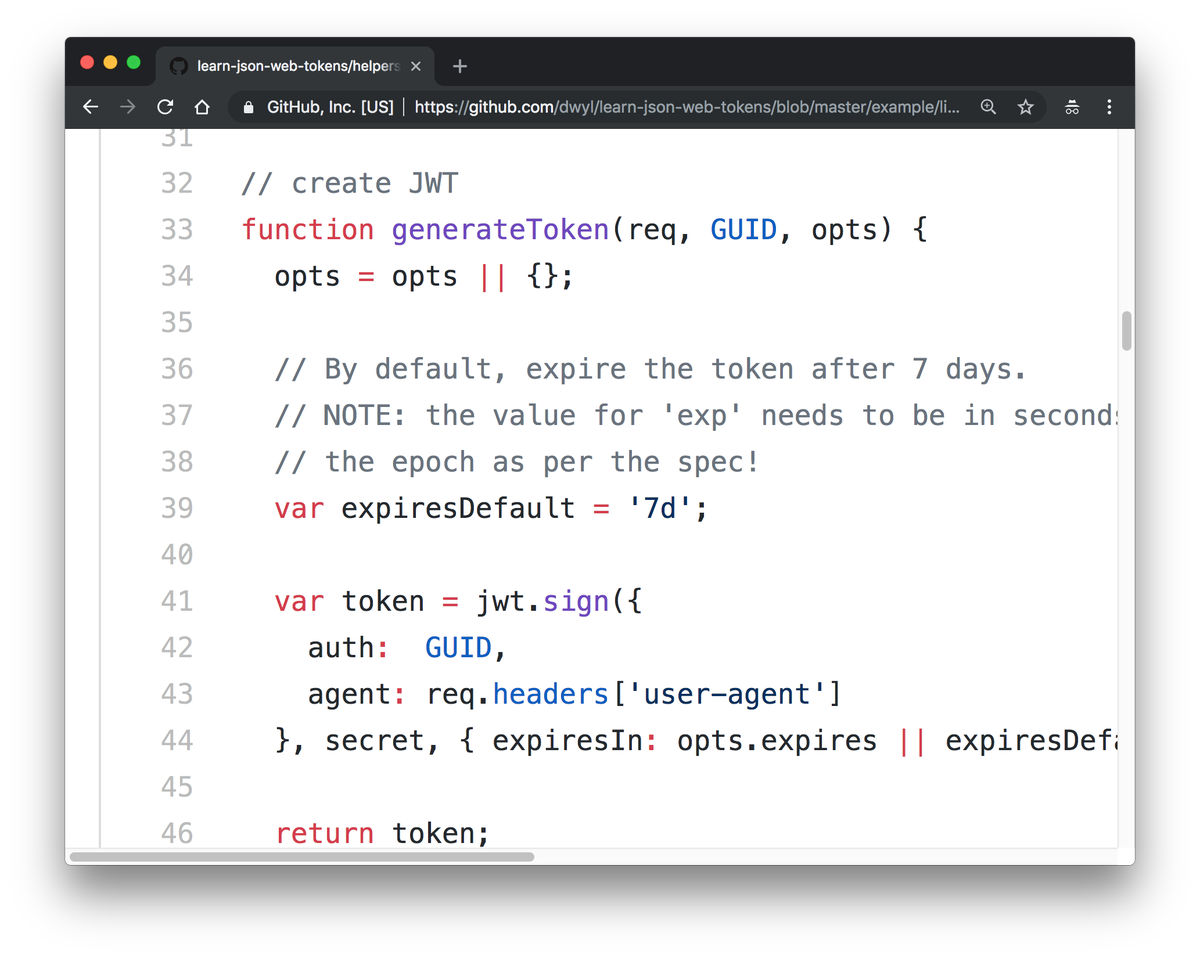Open Chrome's three-dot menu
The height and width of the screenshot is (958, 1200).
1109,107
